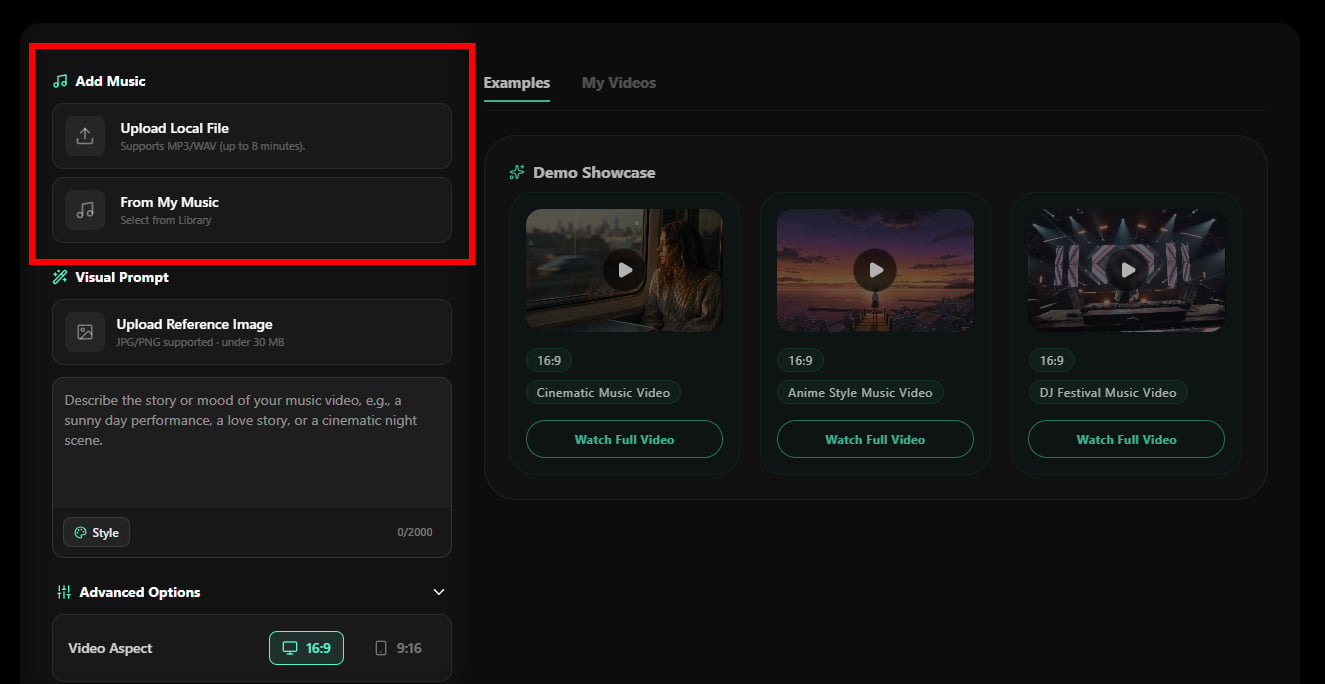Play the Anime Style Music Video preview
Viewport: 1325px width, 684px height.
pyautogui.click(x=875, y=270)
